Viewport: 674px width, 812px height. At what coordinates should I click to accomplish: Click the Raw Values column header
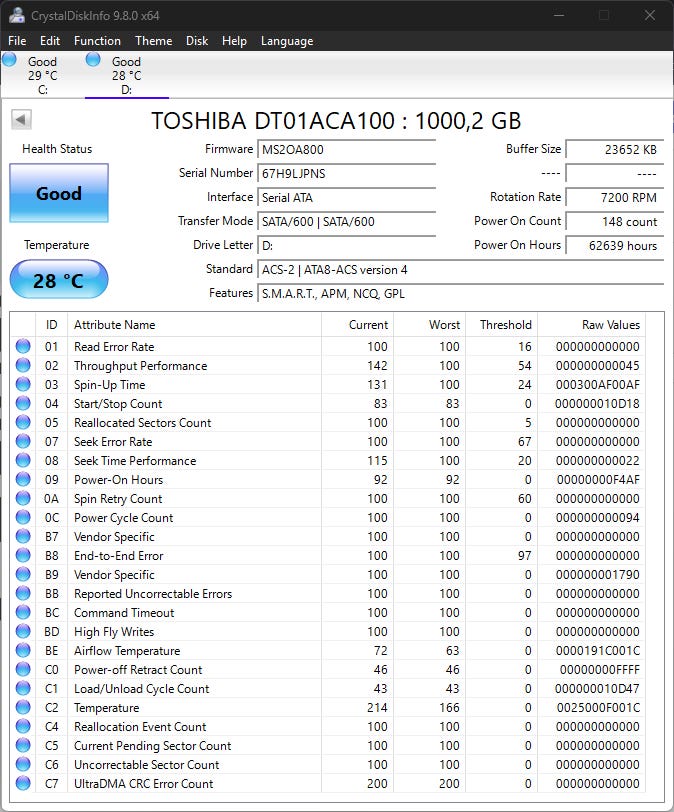point(610,325)
